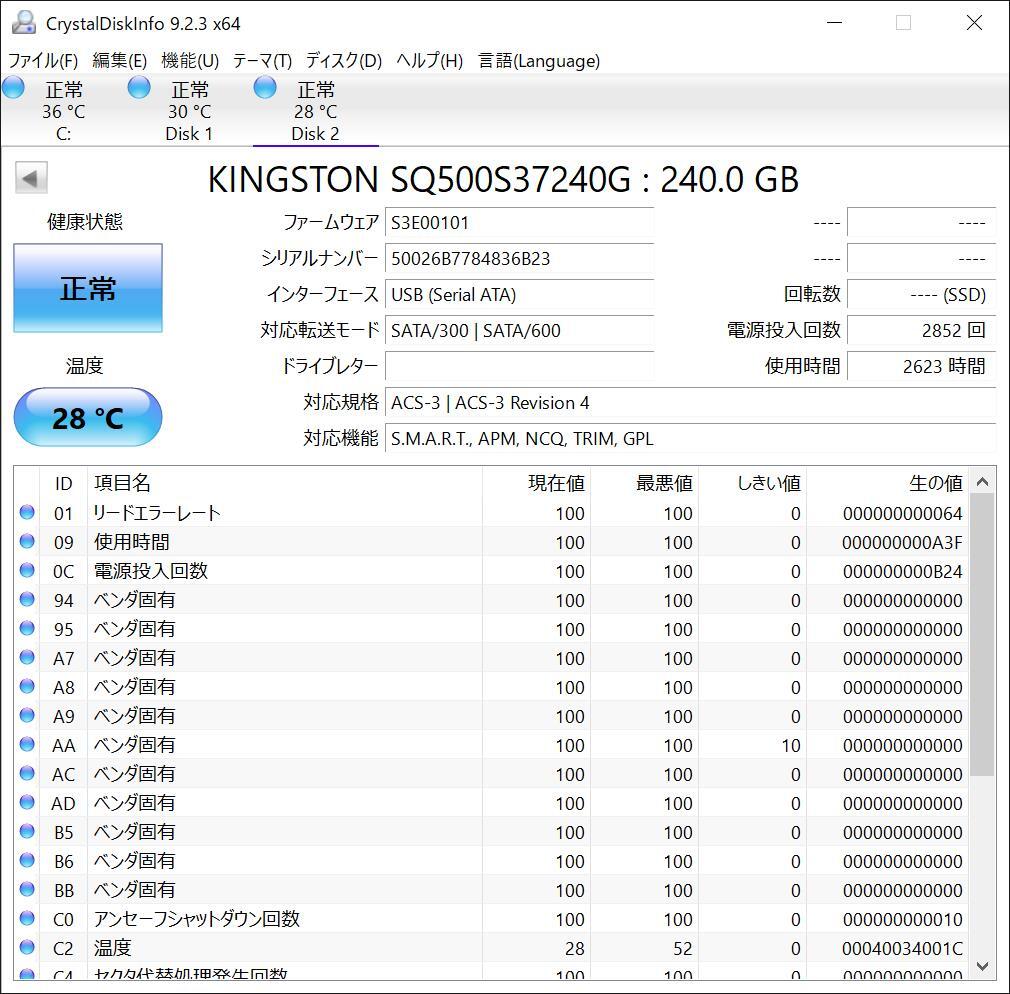Click status dot of row A9
This screenshot has height=994, width=1010.
click(27, 715)
